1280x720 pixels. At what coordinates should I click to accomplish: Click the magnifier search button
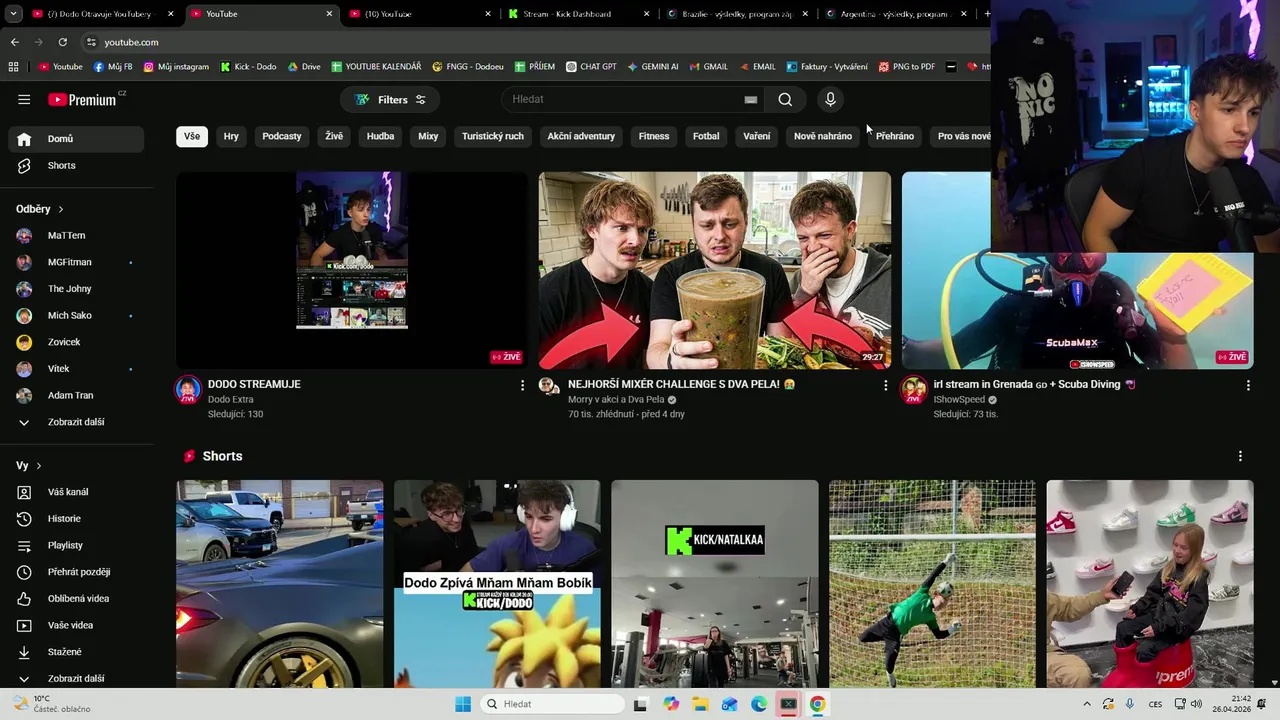point(785,99)
